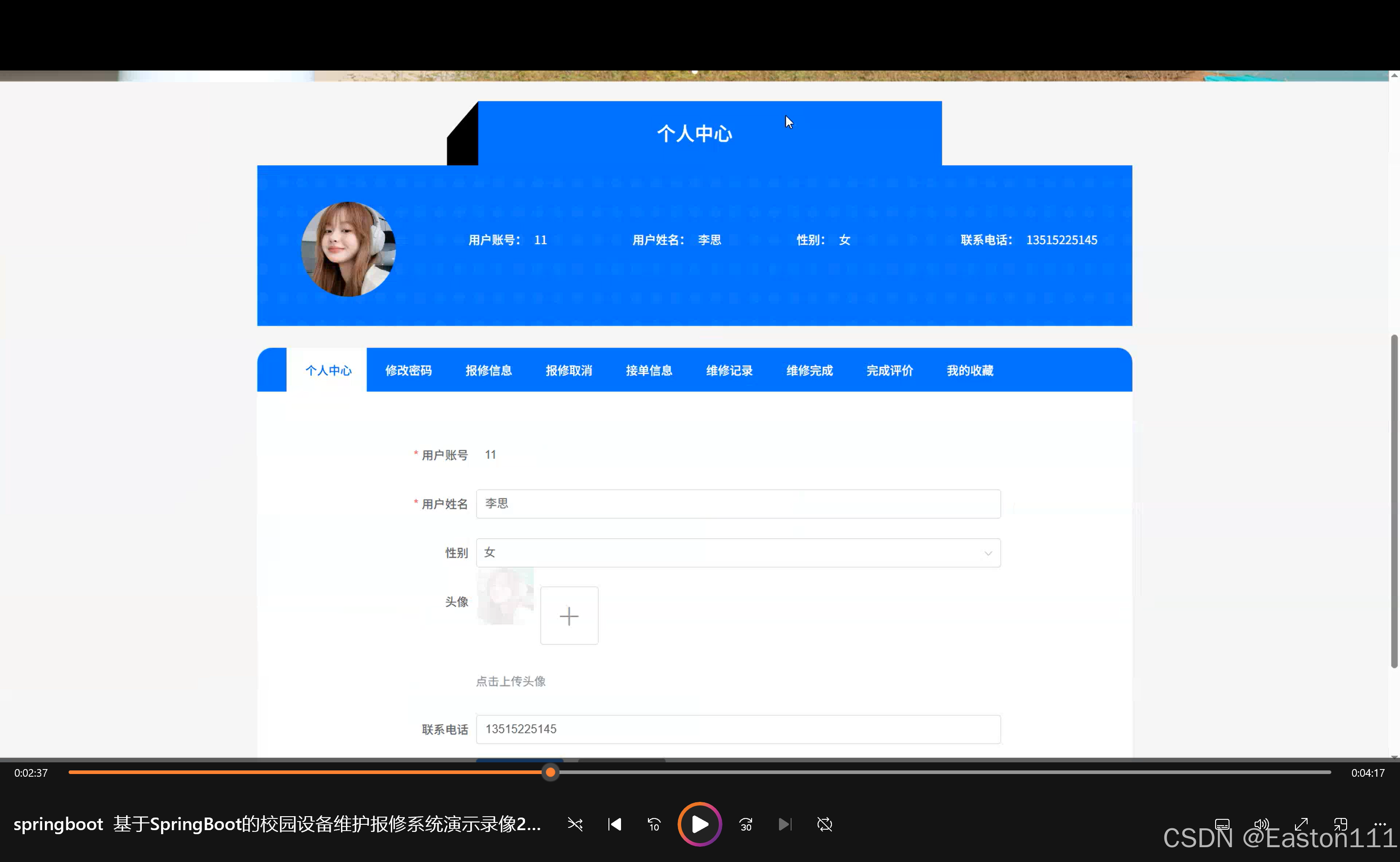Open the player's more options menu
1400x862 pixels.
click(1381, 824)
